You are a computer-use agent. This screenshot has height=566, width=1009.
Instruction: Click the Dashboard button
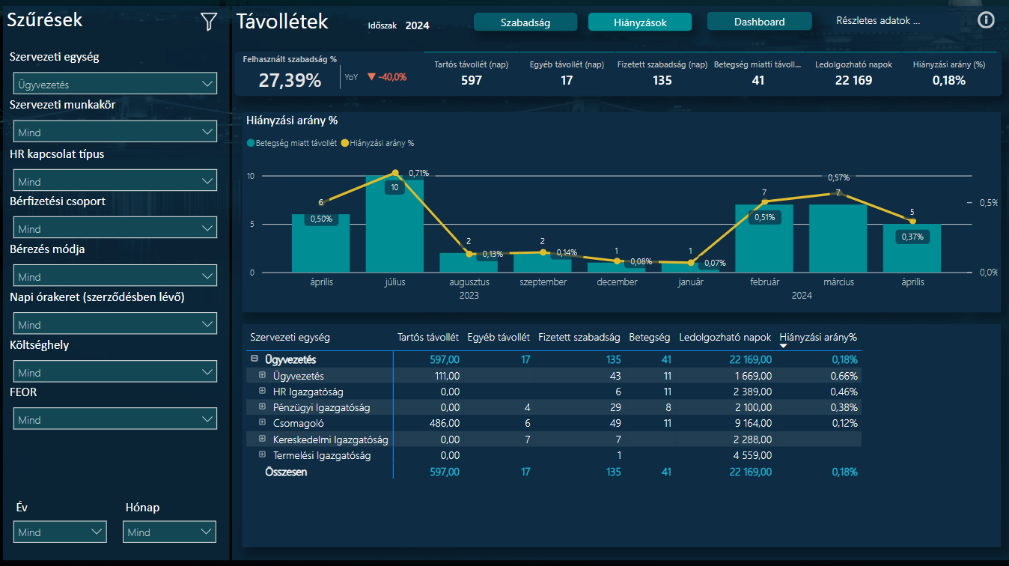point(758,22)
